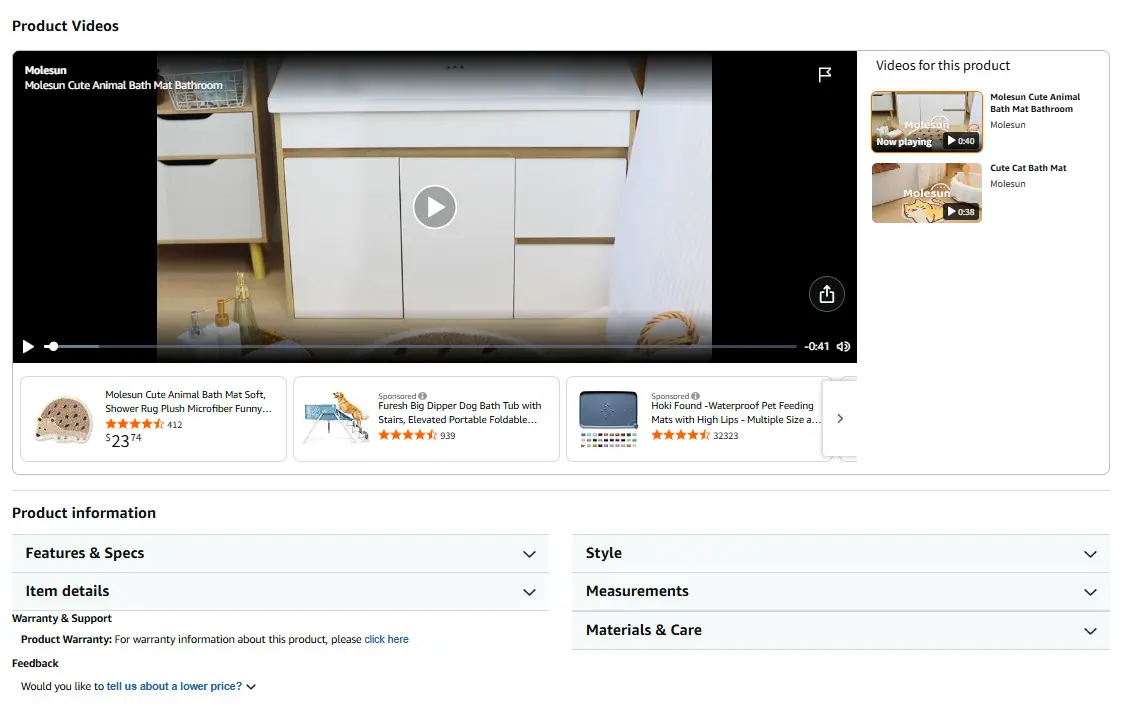This screenshot has height=712, width=1125.
Task: Expand the Materials & Care section
Action: point(841,630)
